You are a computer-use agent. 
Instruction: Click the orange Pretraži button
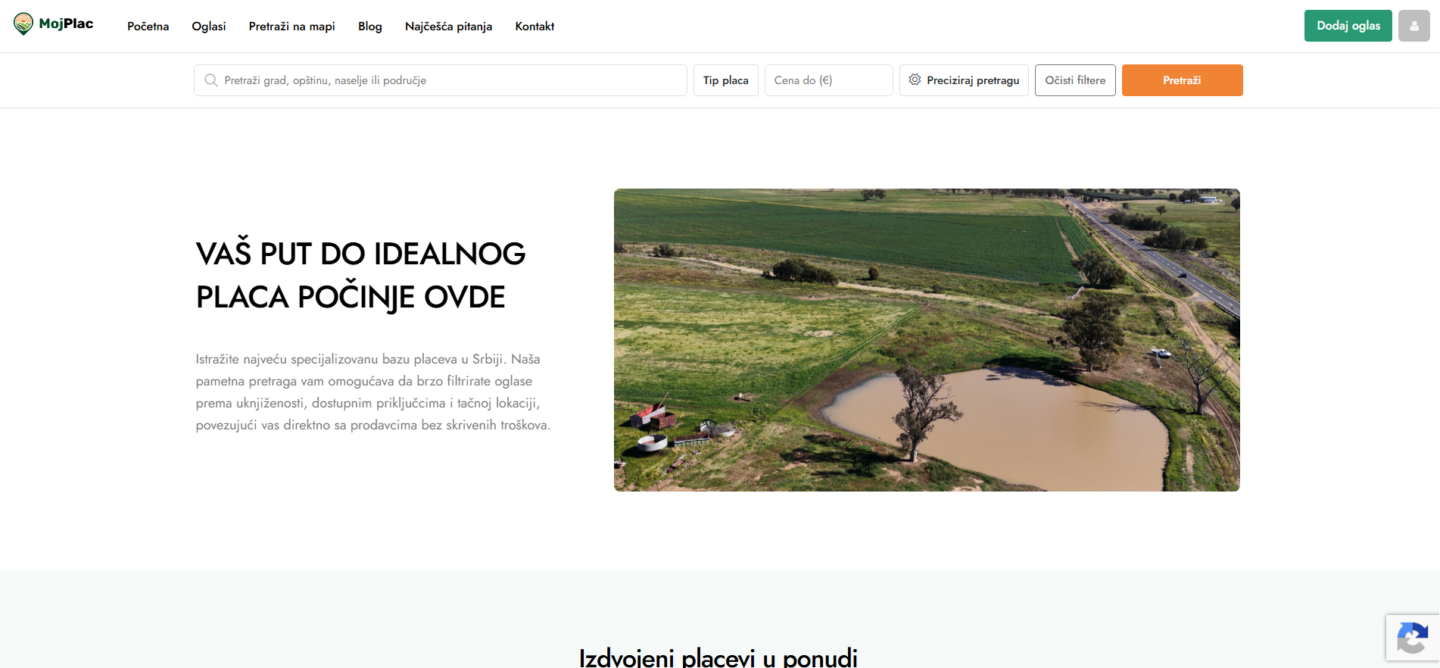pos(1182,80)
